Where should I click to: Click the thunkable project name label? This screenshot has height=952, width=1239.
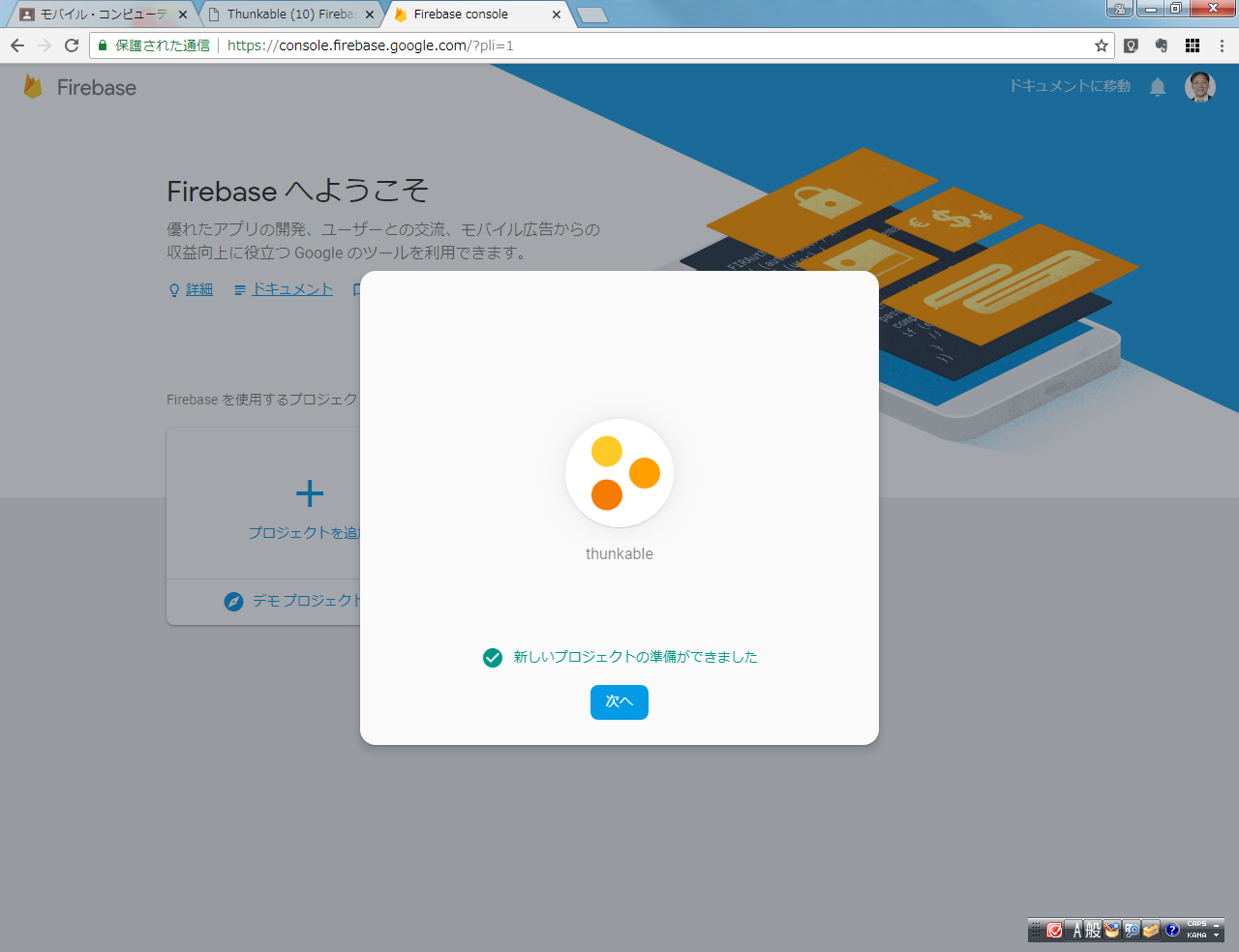pos(619,553)
